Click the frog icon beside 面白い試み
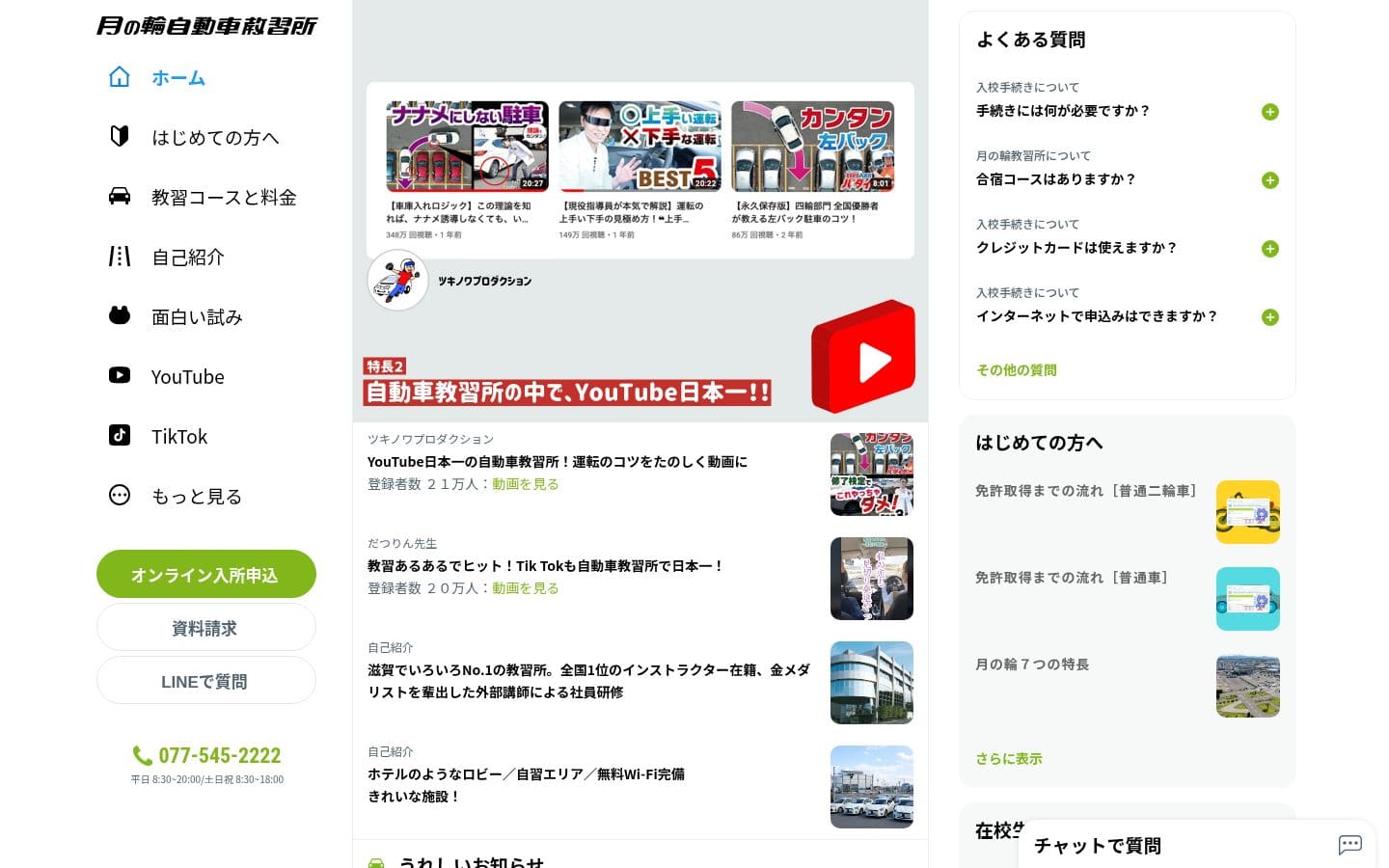This screenshot has width=1389, height=868. click(120, 316)
